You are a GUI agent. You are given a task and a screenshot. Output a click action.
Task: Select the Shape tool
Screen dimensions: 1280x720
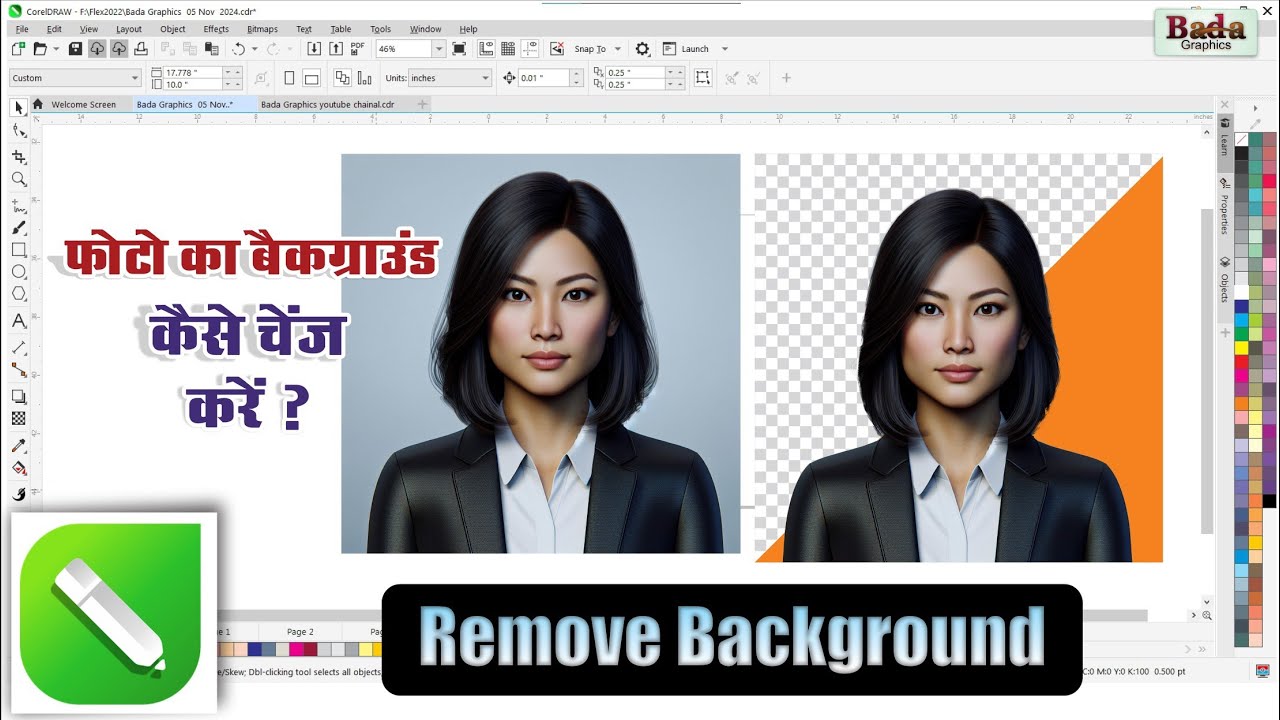click(19, 131)
